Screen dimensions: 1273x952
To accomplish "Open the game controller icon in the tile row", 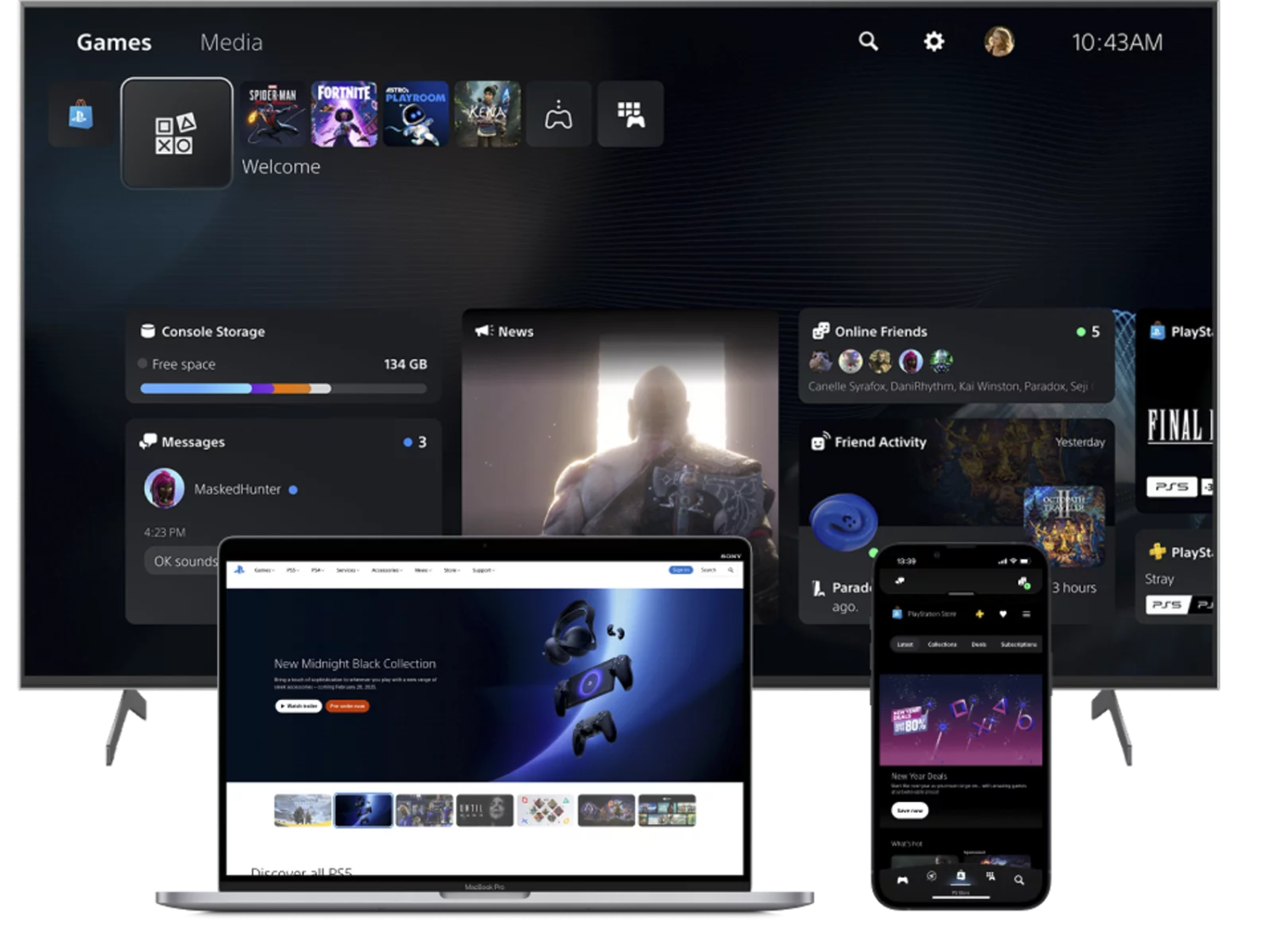I will 558,115.
